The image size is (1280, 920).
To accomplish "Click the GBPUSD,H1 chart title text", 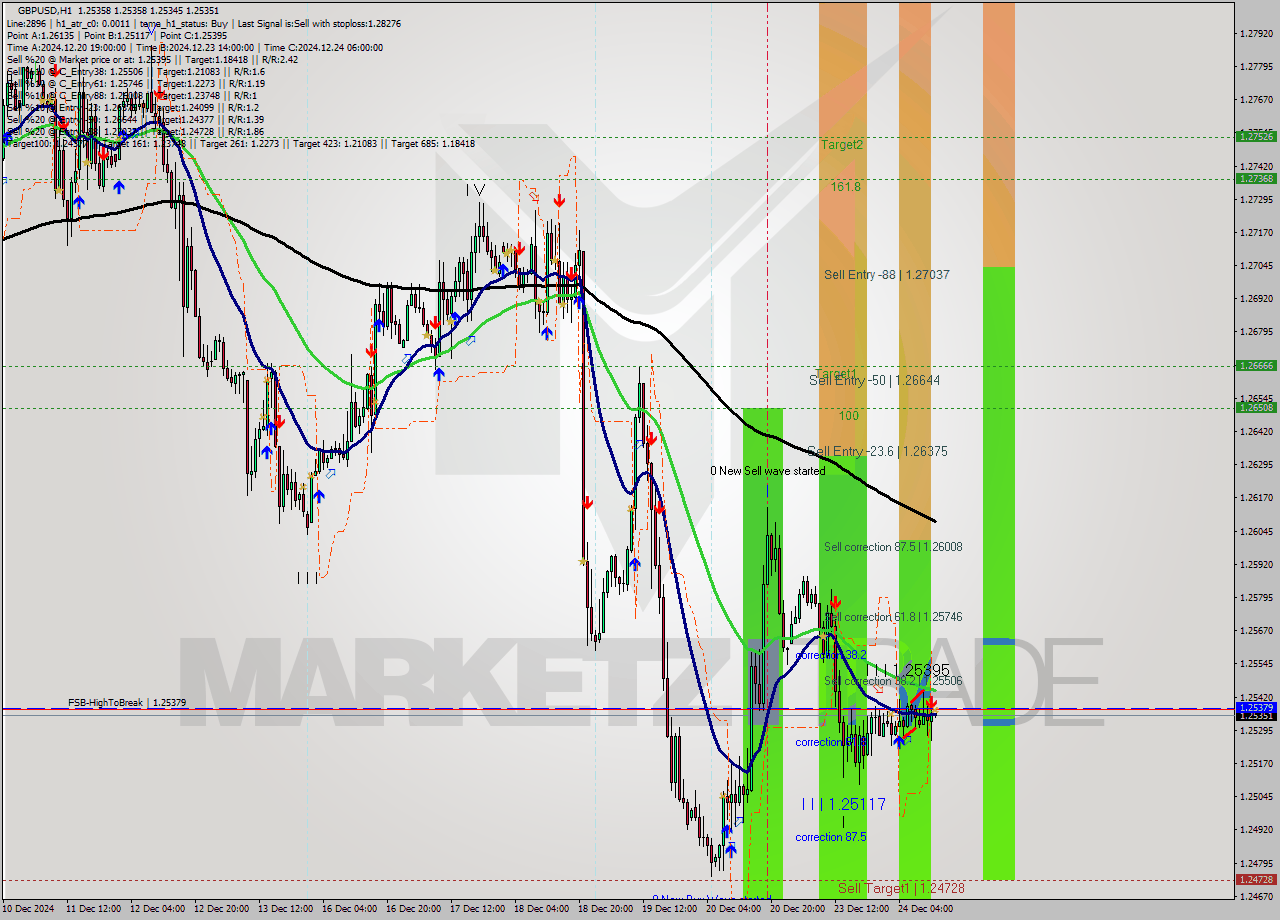I will click(x=45, y=9).
